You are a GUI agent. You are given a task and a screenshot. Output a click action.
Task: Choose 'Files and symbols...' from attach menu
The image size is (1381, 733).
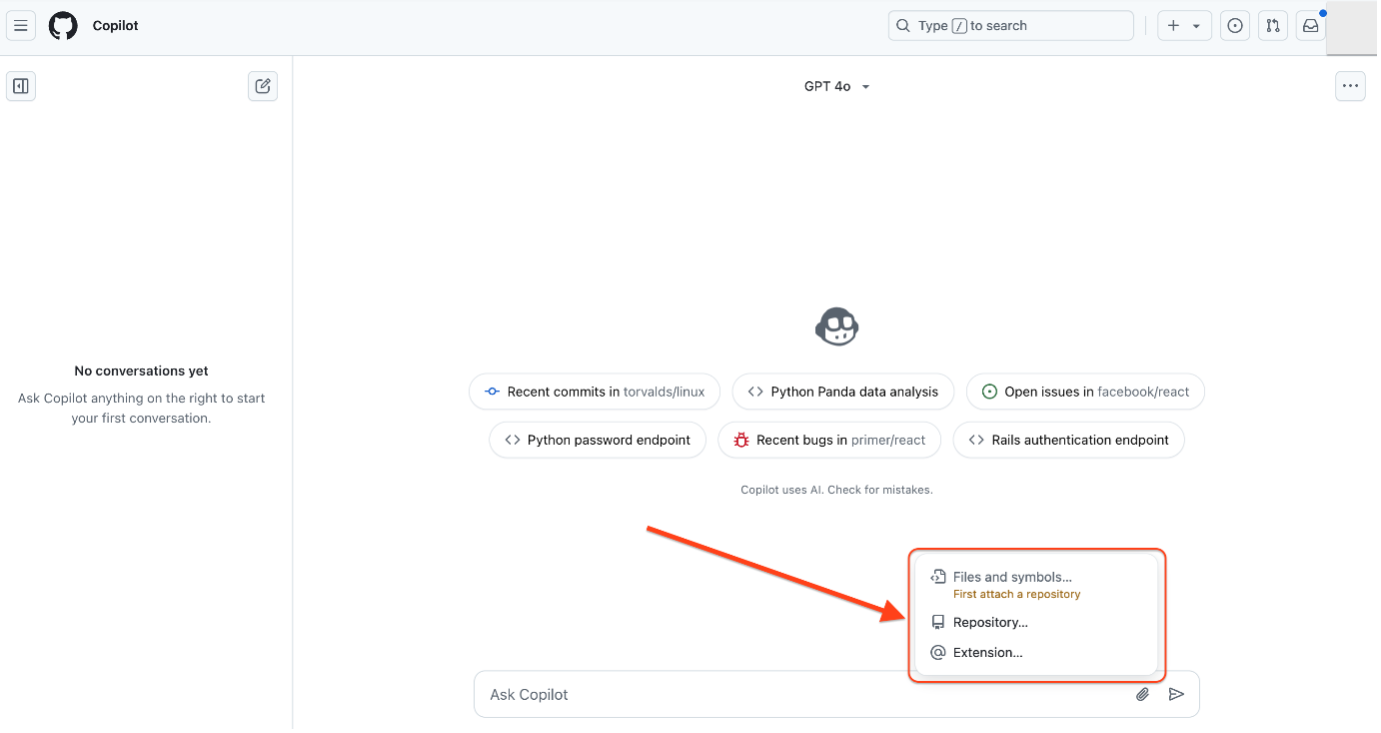1036,584
